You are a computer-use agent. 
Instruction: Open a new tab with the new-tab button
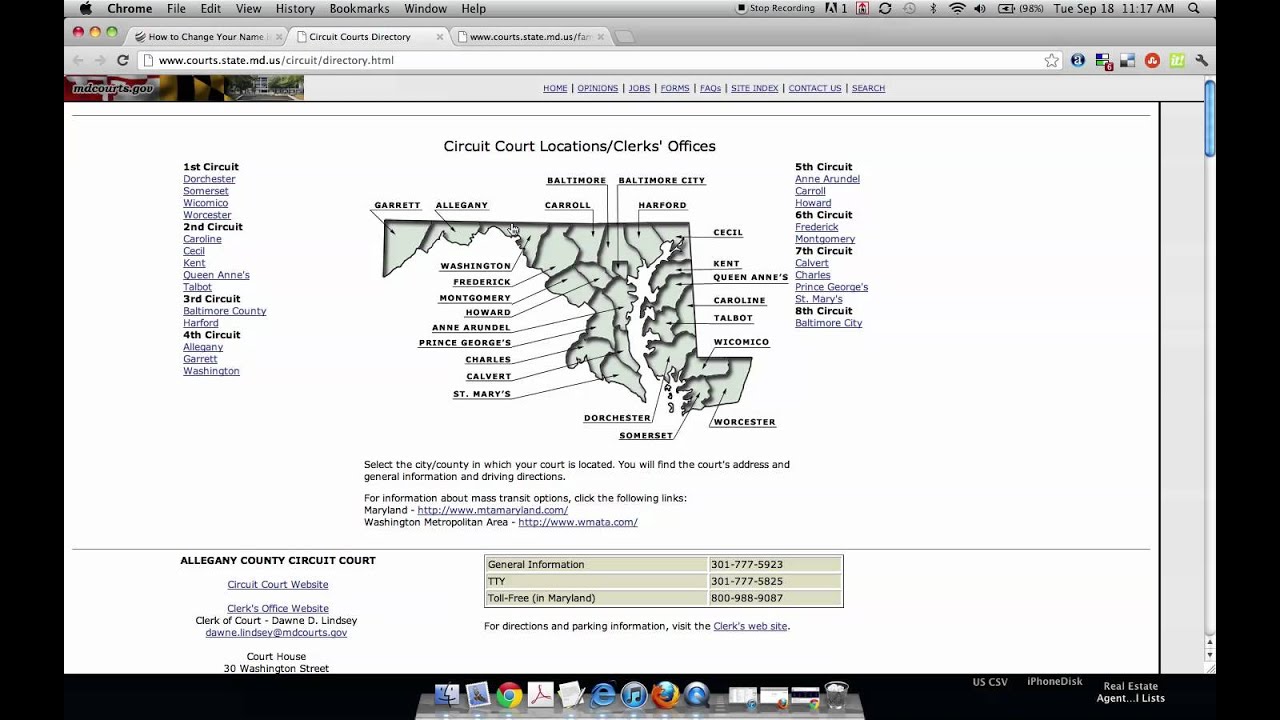pos(624,37)
